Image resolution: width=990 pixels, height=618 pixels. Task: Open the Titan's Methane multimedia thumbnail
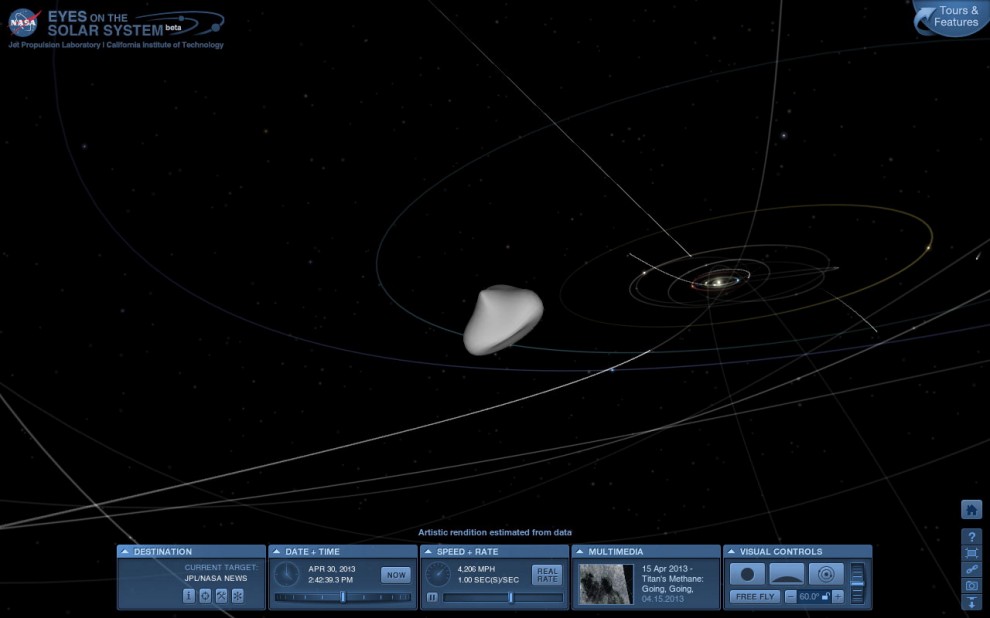point(605,584)
